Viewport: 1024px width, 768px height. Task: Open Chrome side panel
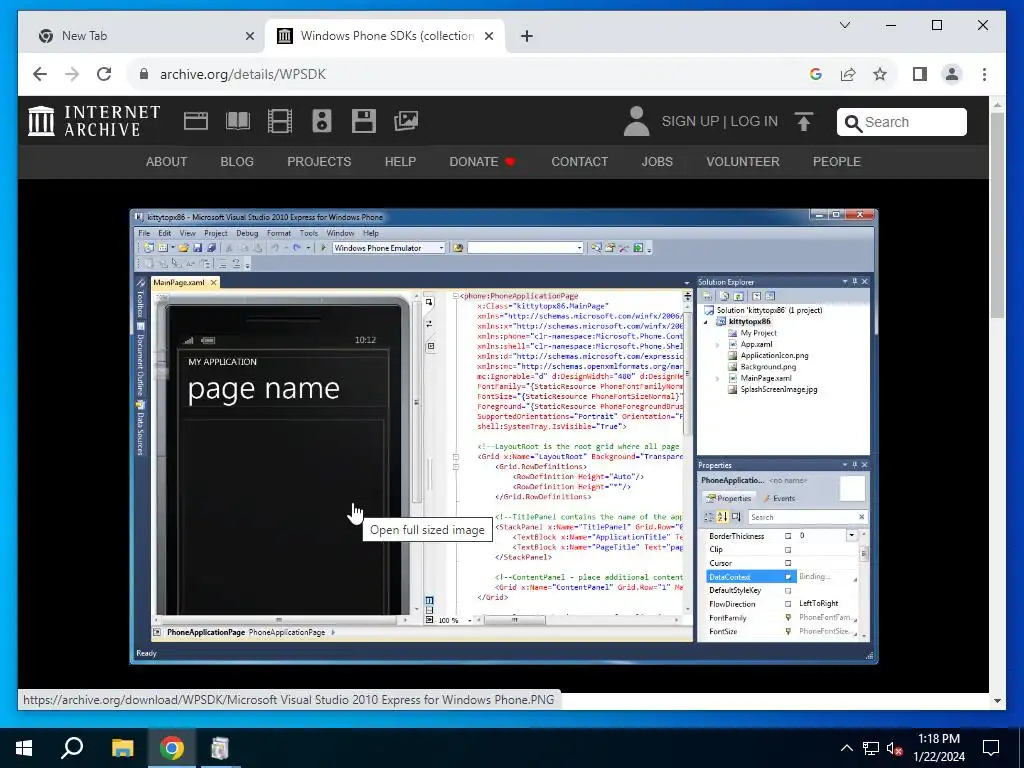tap(920, 74)
